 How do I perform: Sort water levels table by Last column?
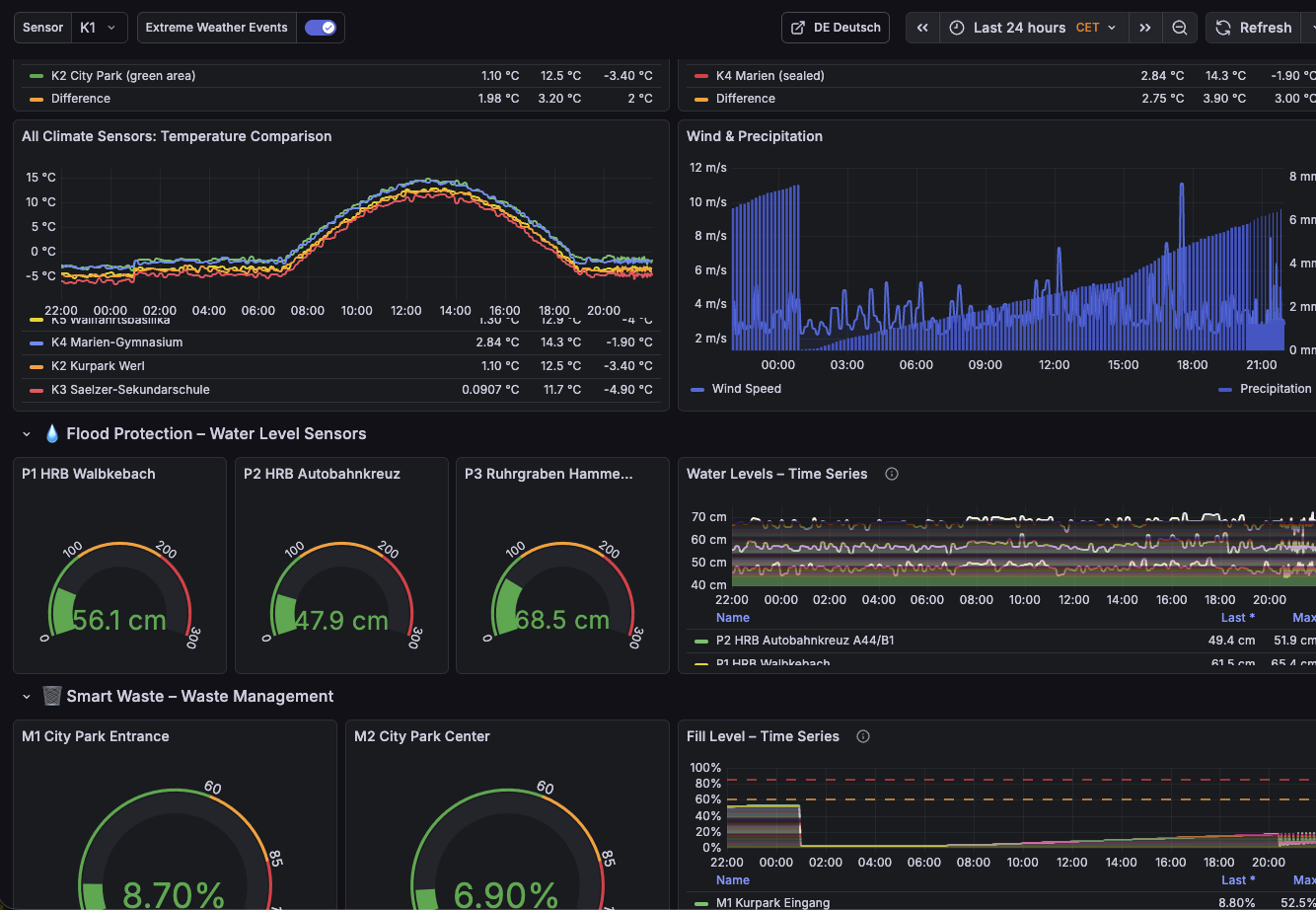(1237, 618)
